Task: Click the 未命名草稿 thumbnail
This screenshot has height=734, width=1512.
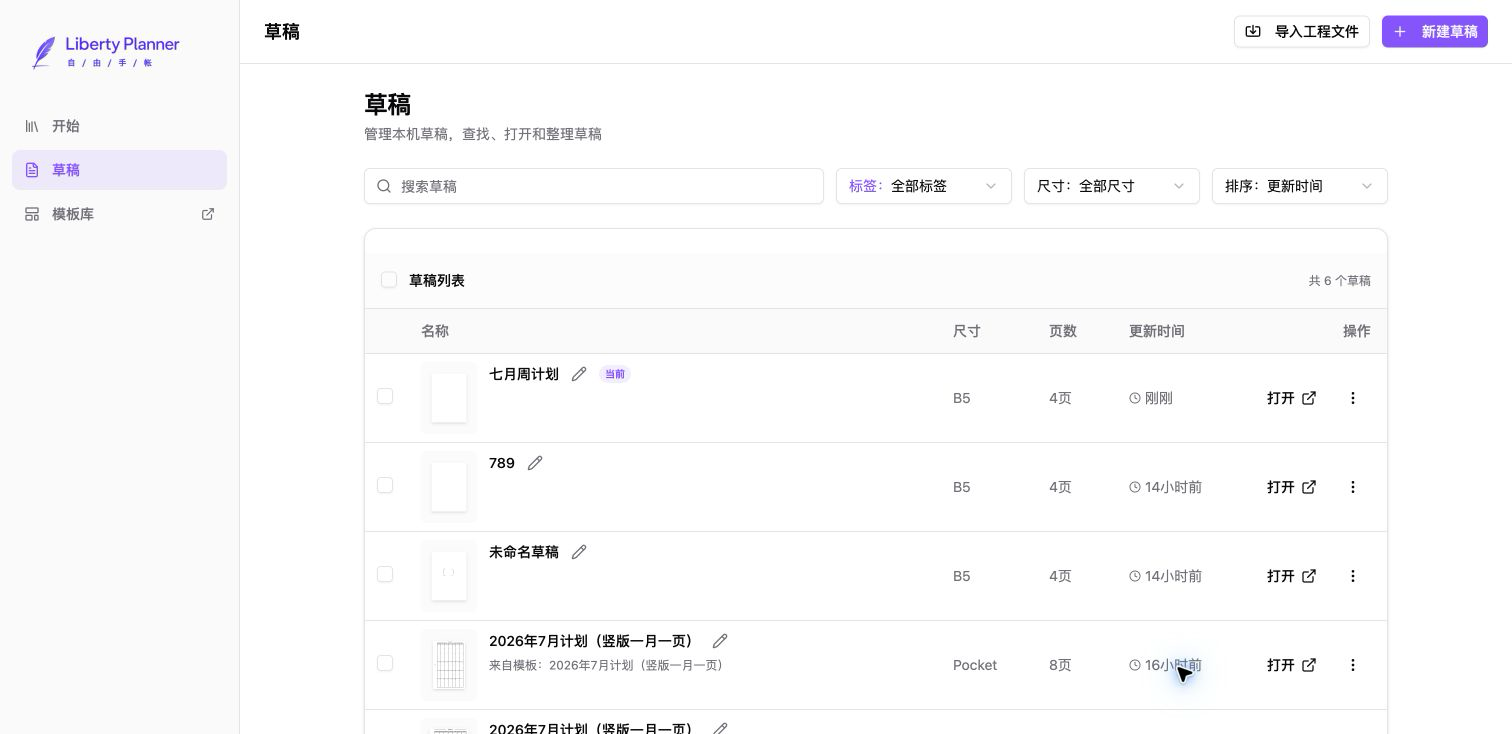Action: pos(449,576)
